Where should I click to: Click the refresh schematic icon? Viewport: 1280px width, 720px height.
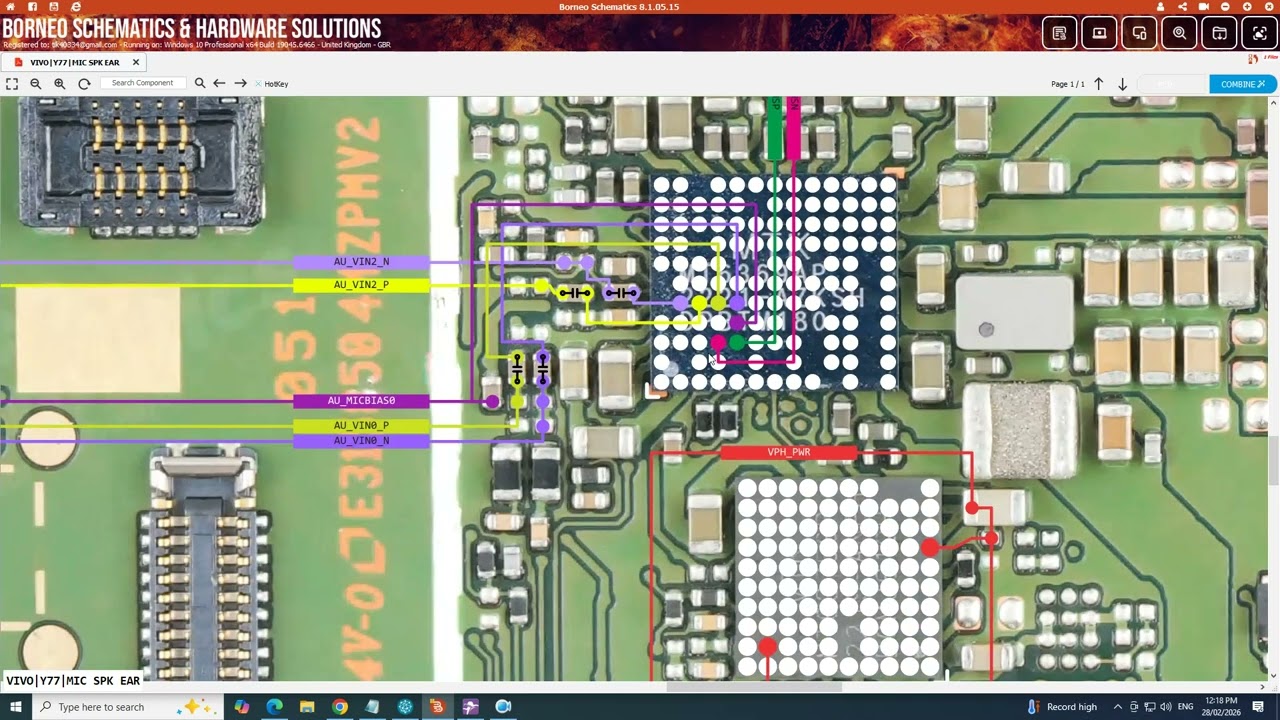coord(84,83)
